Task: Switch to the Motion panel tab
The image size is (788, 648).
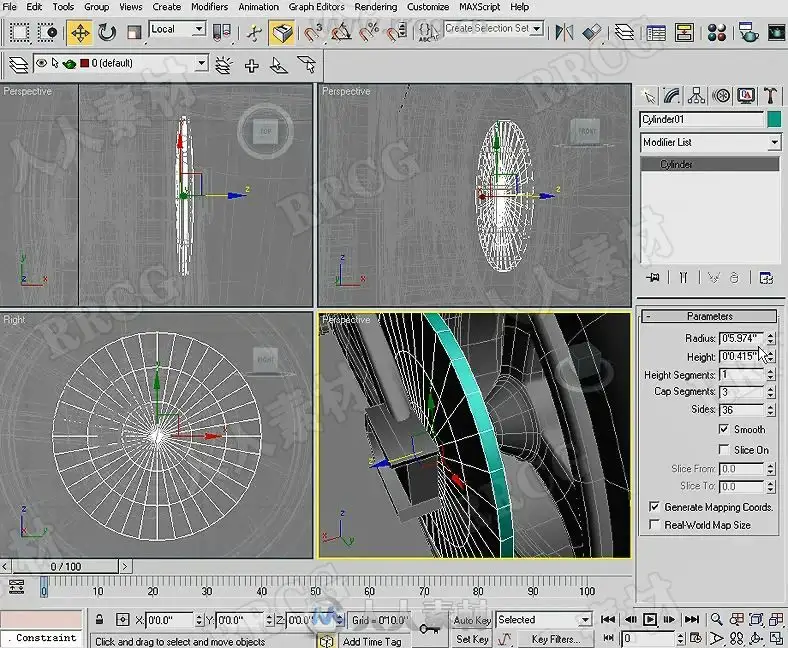Action: [722, 96]
